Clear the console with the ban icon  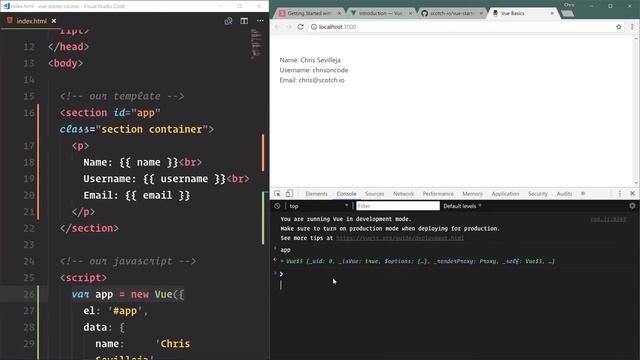tap(277, 206)
